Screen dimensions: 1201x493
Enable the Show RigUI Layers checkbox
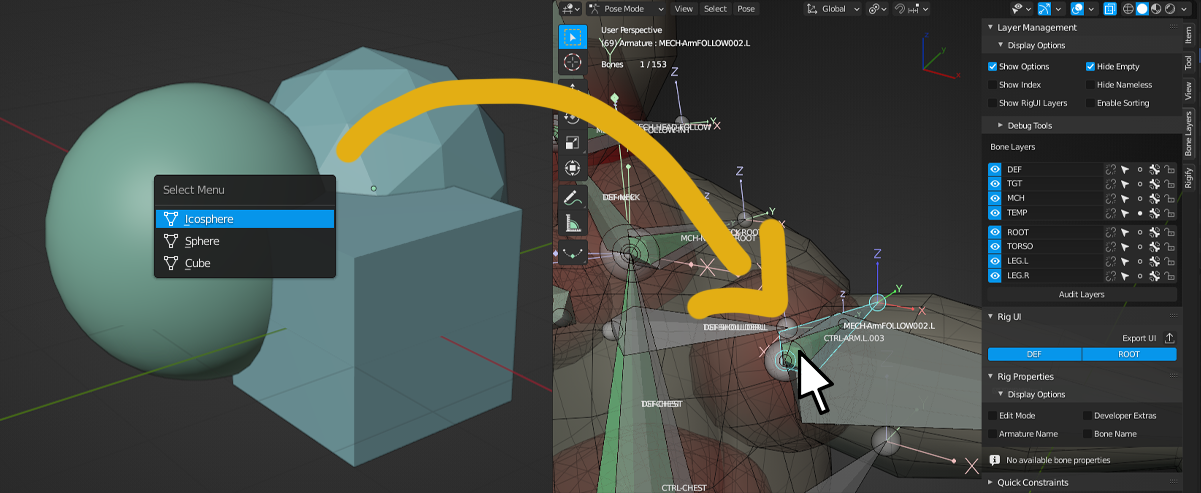[992, 103]
